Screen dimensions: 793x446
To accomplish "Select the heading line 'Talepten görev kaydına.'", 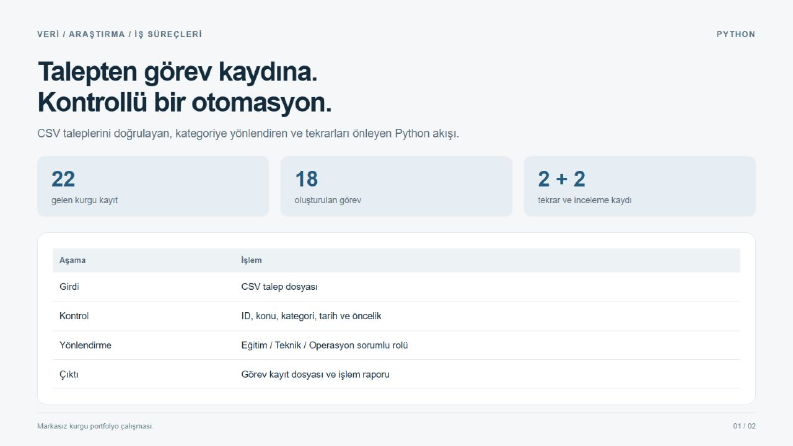I will tap(178, 71).
